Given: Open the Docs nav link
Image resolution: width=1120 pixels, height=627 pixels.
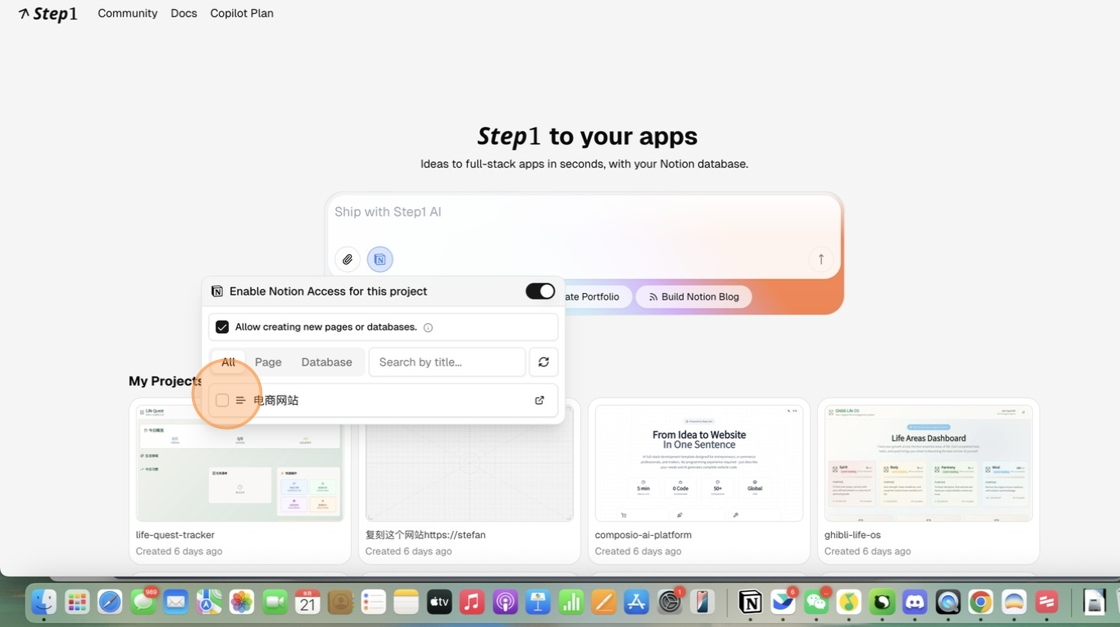Looking at the screenshot, I should [184, 14].
